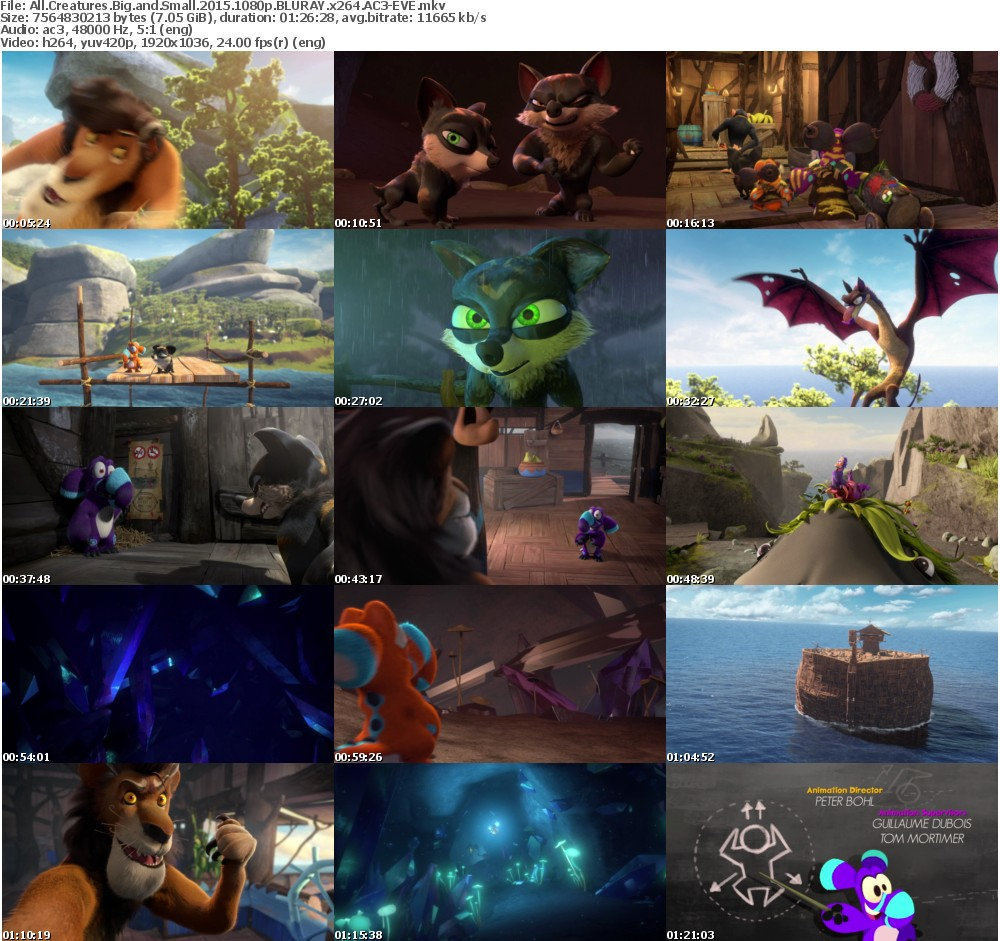Click the 01:21:03 timestamp label

[691, 935]
